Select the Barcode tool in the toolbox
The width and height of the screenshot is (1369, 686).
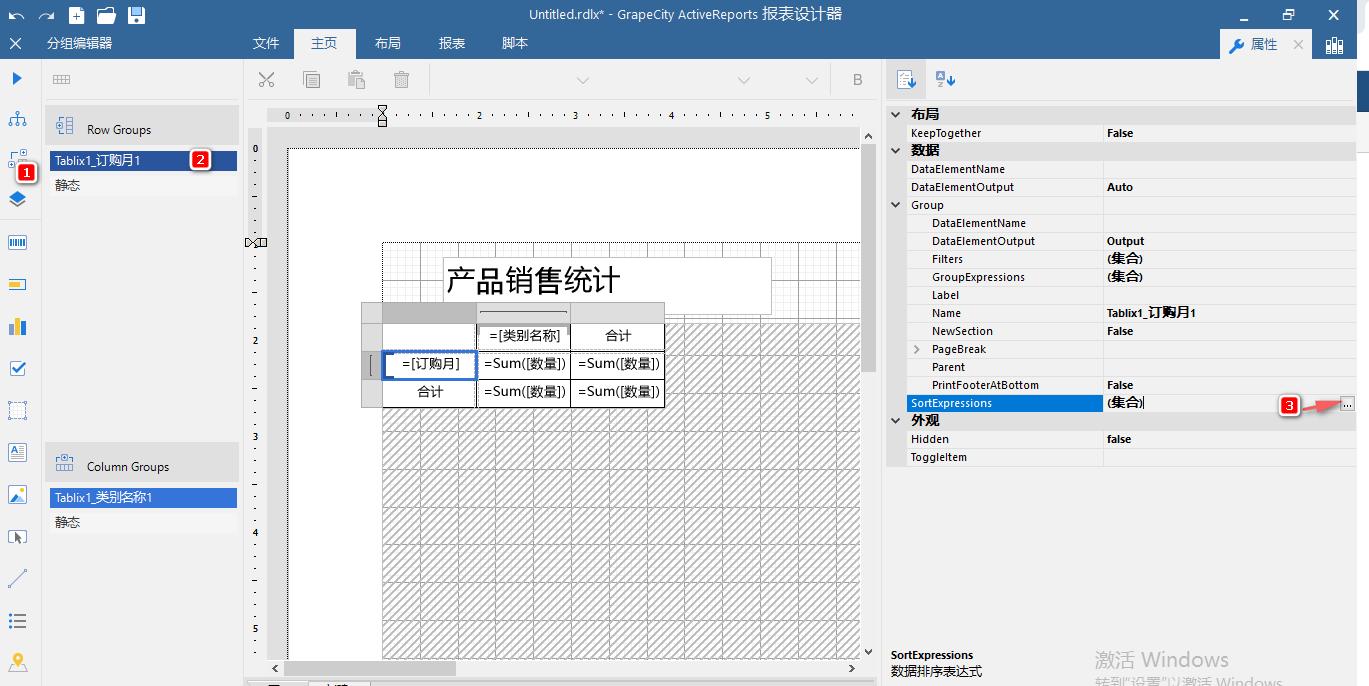point(17,241)
